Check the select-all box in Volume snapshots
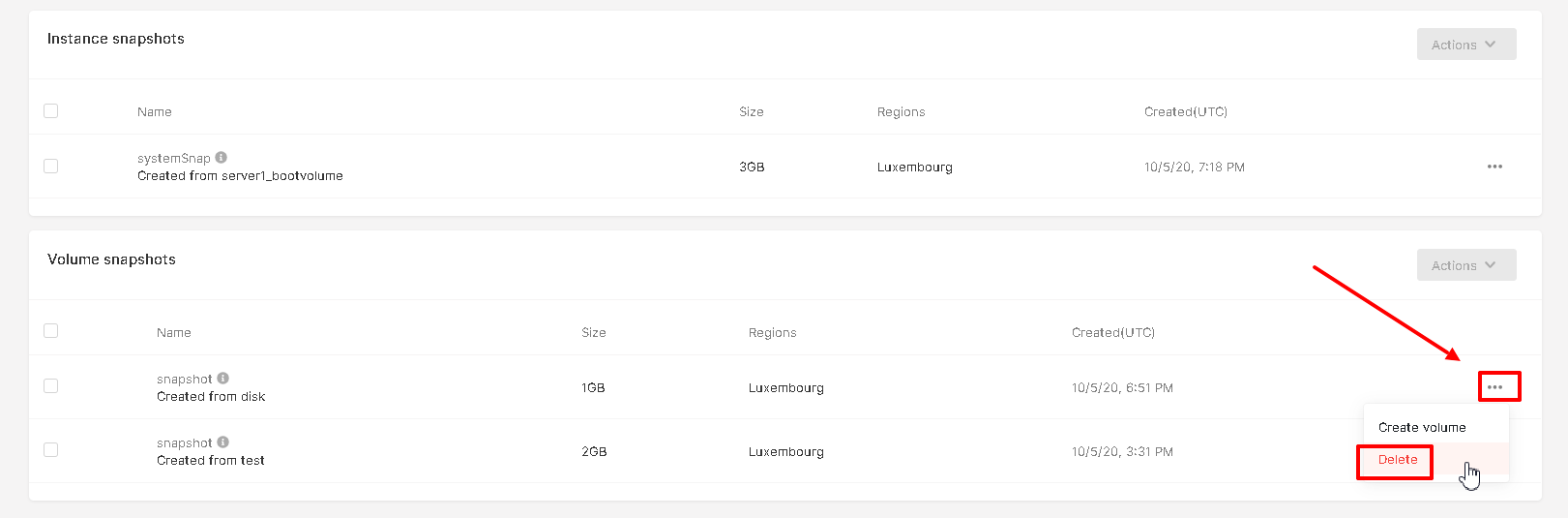This screenshot has height=518, width=1568. (51, 330)
